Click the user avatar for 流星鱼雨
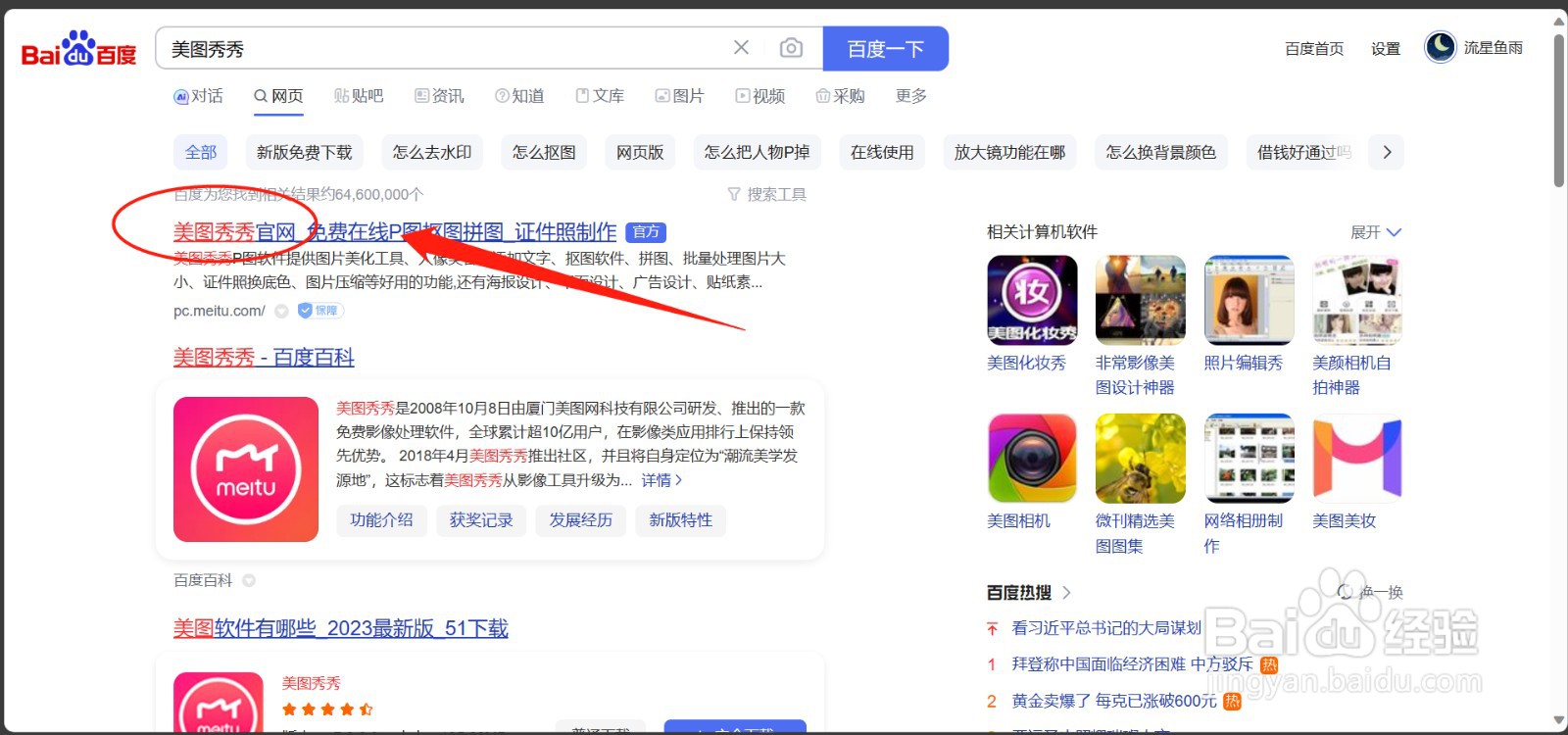Viewport: 1568px width, 735px height. pyautogui.click(x=1440, y=47)
